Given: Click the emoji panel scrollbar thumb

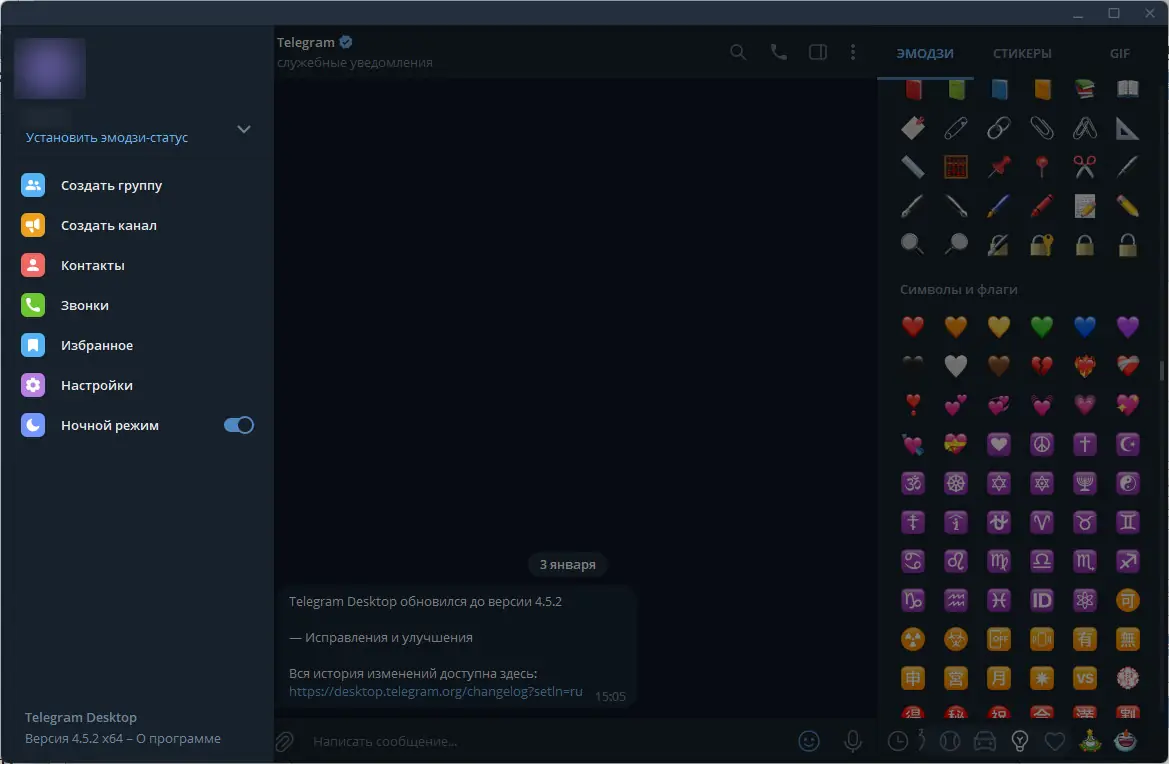Looking at the screenshot, I should point(1162,370).
